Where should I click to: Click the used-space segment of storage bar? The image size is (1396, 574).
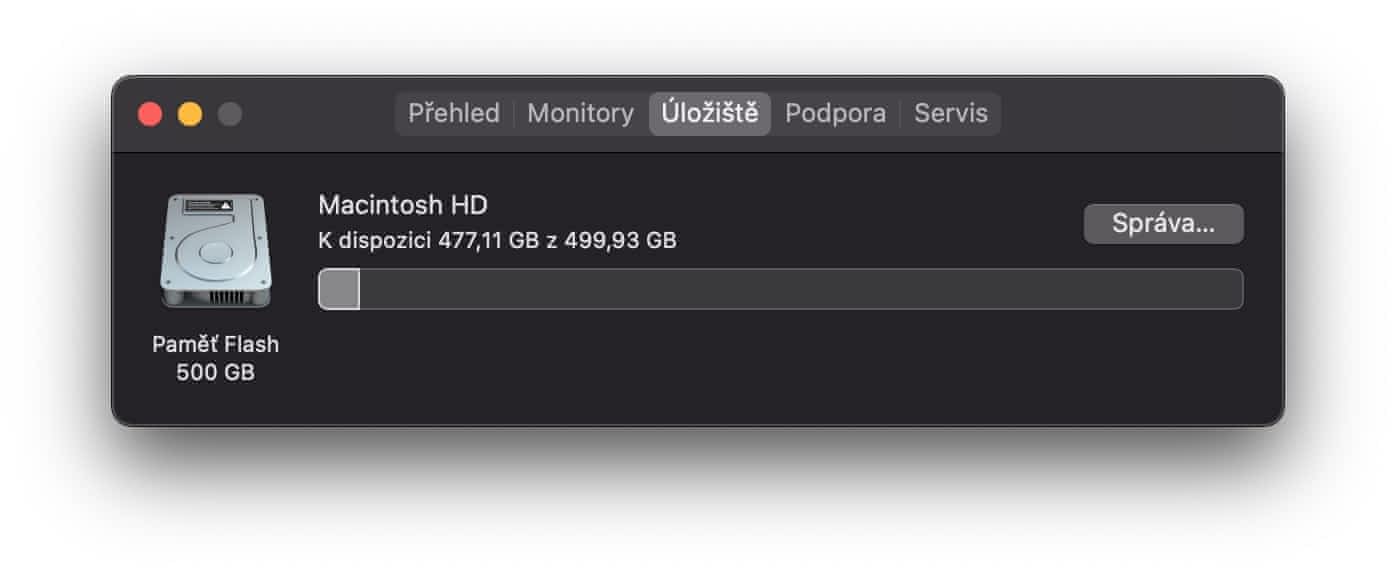(x=339, y=289)
